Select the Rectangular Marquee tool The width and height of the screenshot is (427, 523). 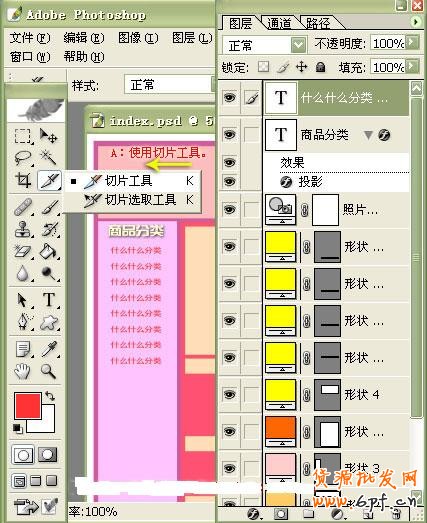click(x=23, y=136)
